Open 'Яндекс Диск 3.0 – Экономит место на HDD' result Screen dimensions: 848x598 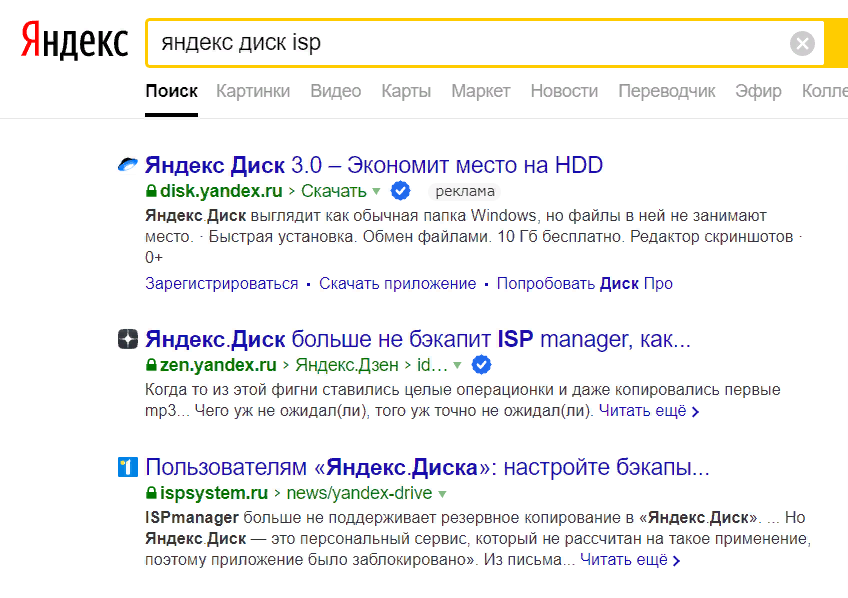(x=374, y=165)
